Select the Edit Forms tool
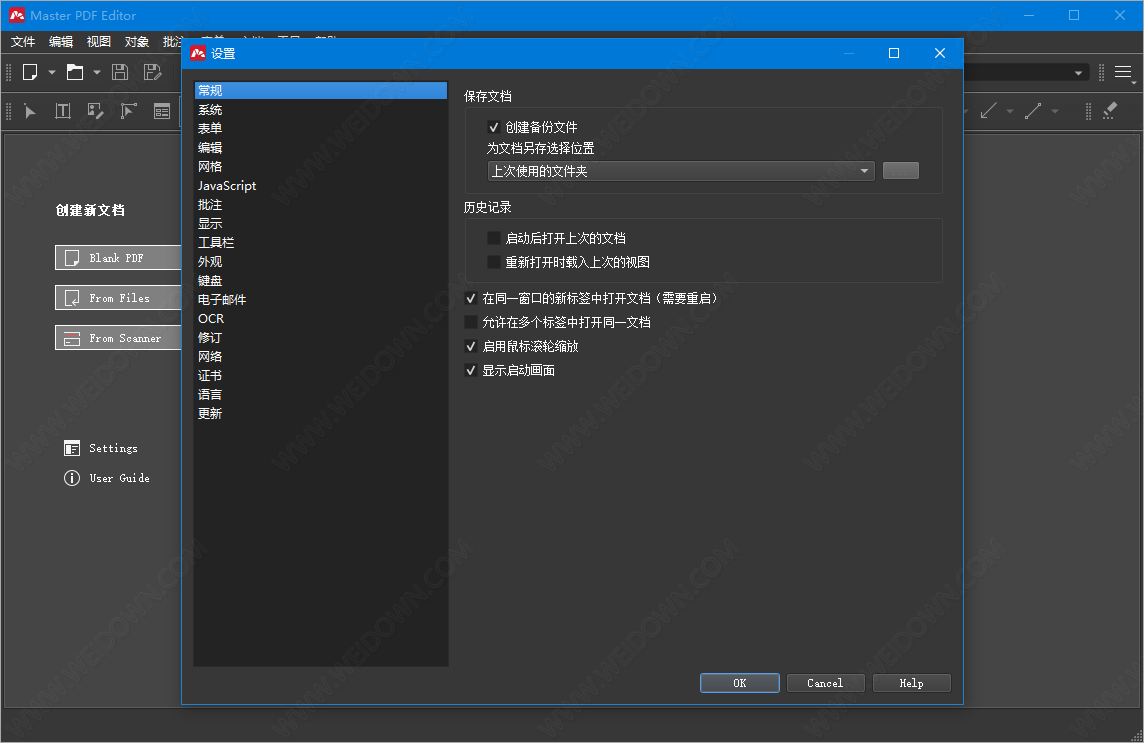Image resolution: width=1144 pixels, height=743 pixels. point(162,111)
